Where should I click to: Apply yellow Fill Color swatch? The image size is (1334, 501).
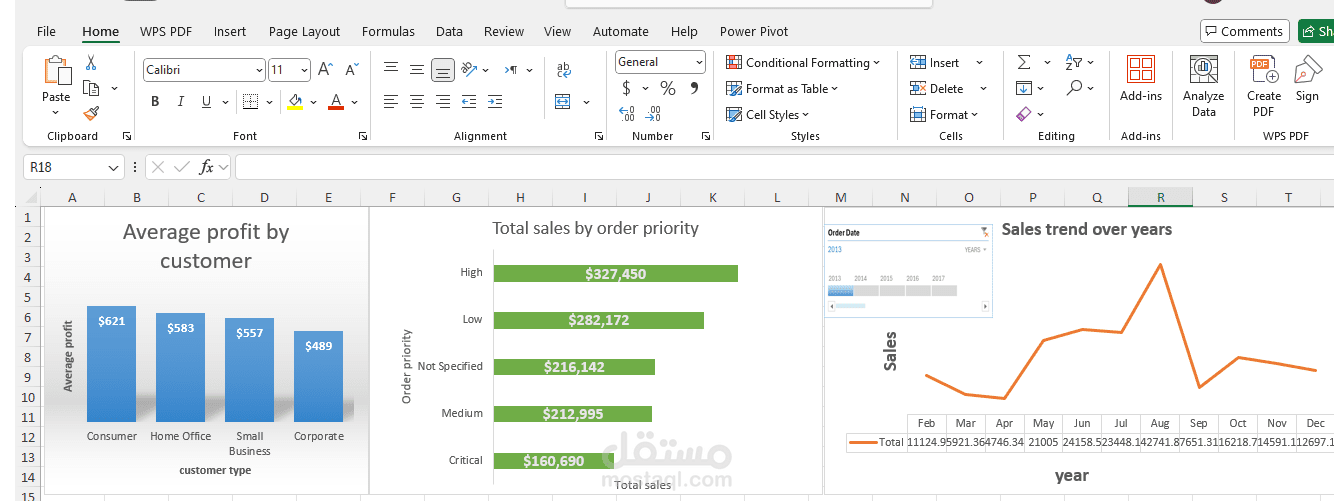295,101
